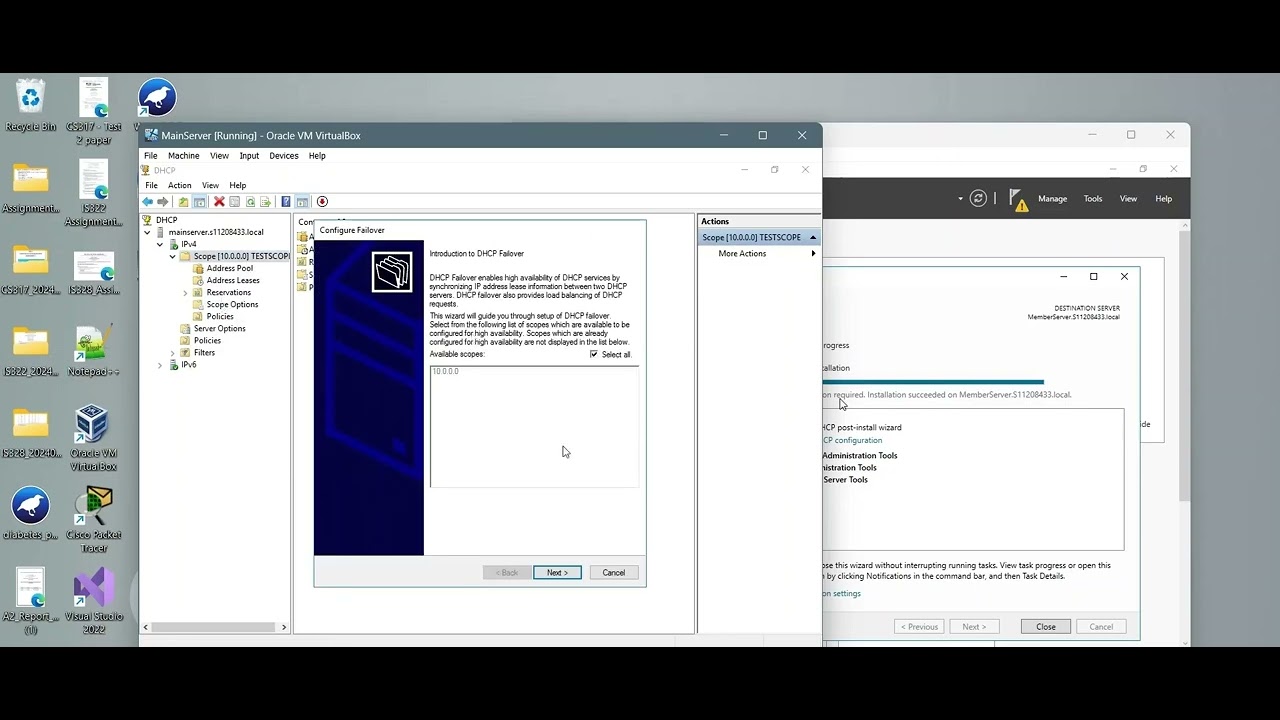Viewport: 1280px width, 720px height.
Task: Select Server Options in the DHCP tree
Action: click(220, 329)
